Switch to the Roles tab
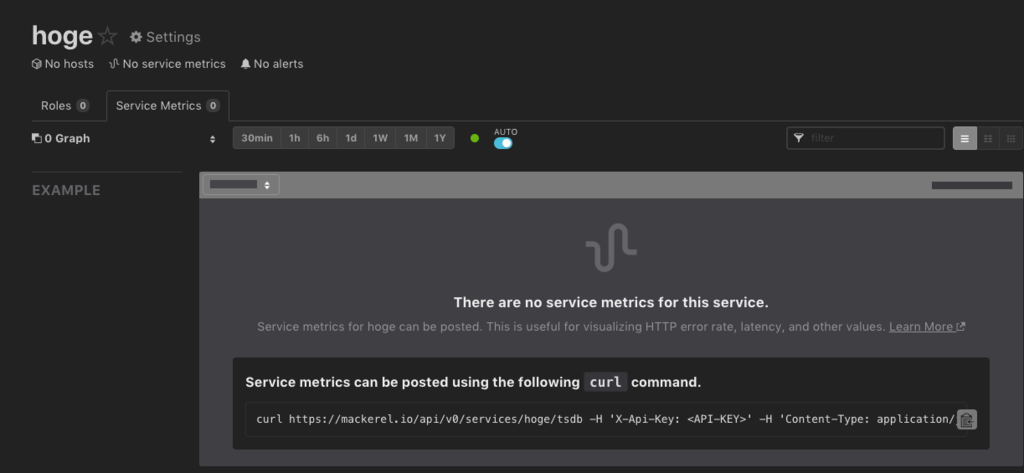The height and width of the screenshot is (473, 1024). (65, 106)
